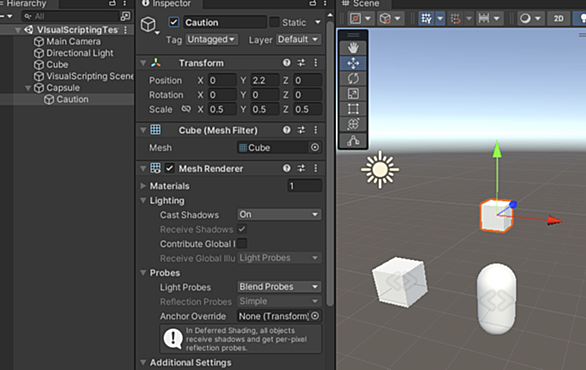Select the Rect transform tool

tap(353, 109)
